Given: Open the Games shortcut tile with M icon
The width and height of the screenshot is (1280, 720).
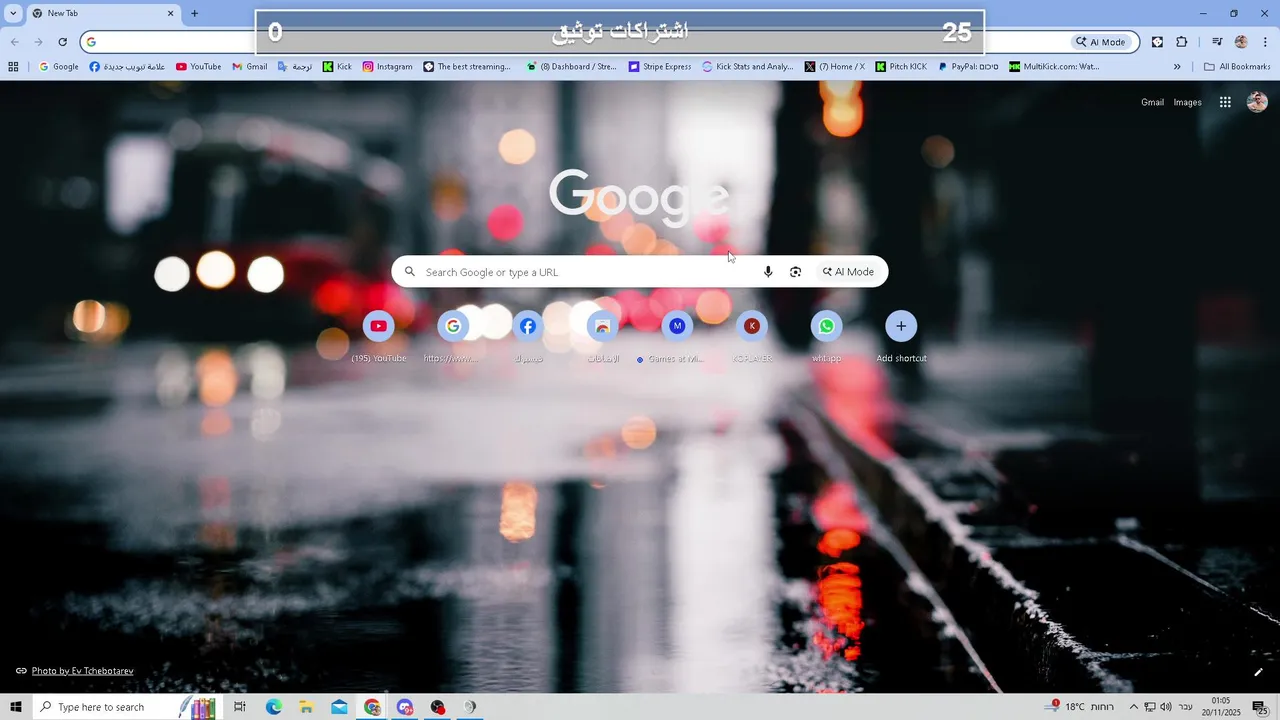Looking at the screenshot, I should (x=677, y=336).
